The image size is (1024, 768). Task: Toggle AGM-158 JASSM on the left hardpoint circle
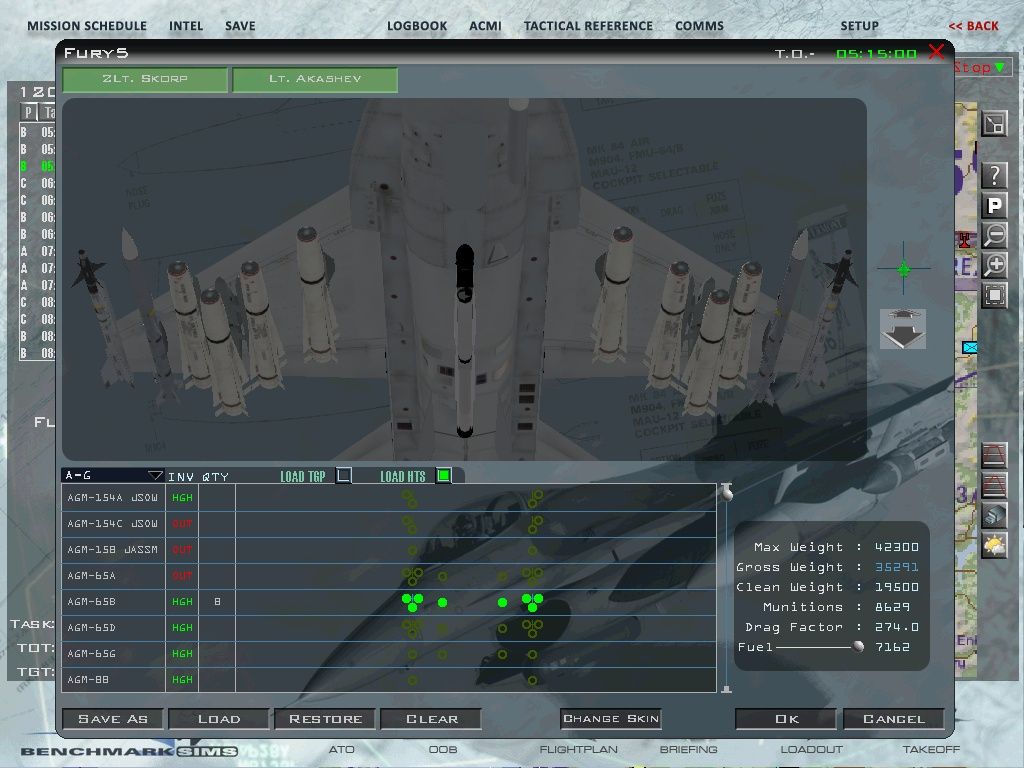[x=412, y=551]
